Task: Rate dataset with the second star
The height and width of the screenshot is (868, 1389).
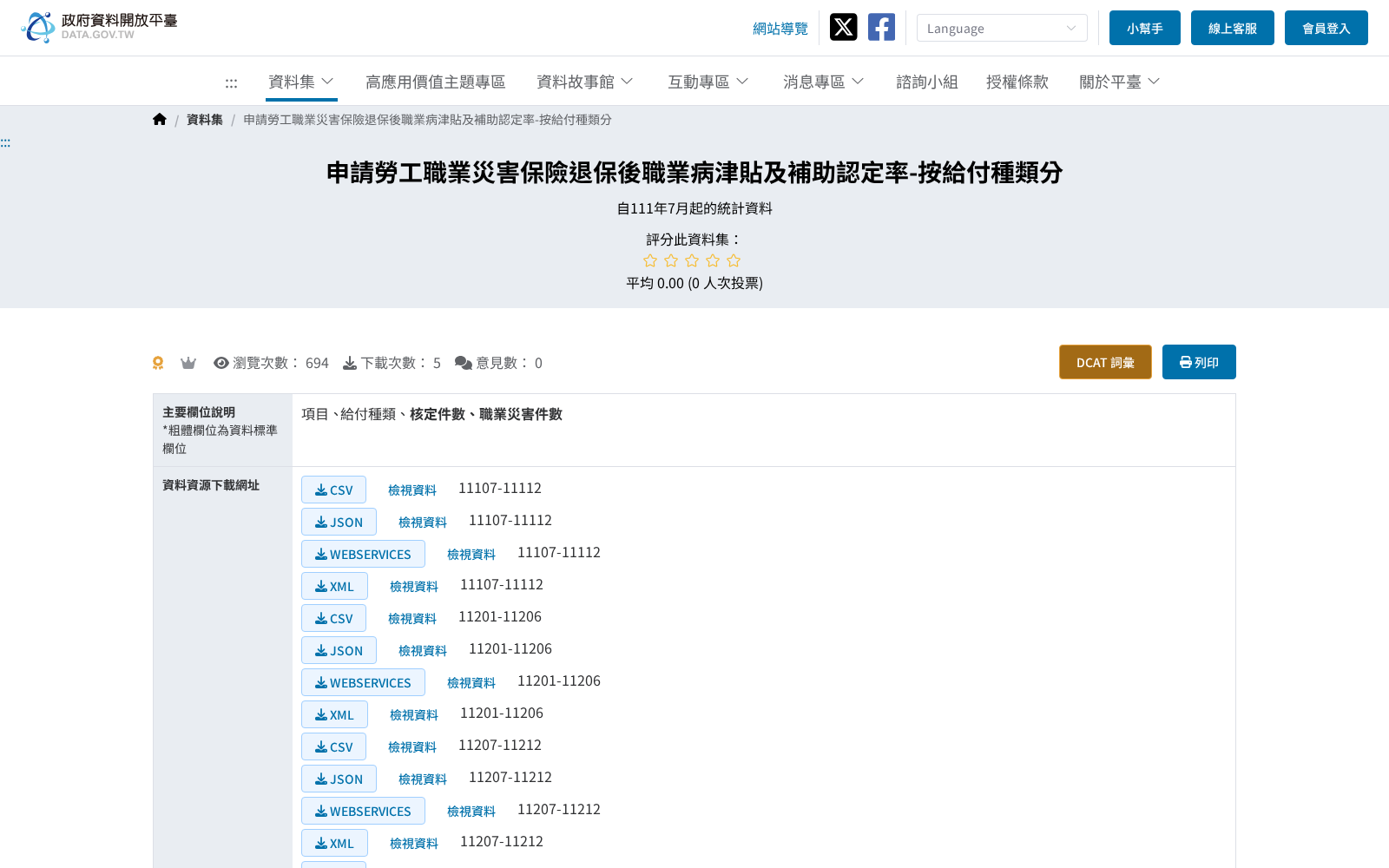Action: click(671, 260)
